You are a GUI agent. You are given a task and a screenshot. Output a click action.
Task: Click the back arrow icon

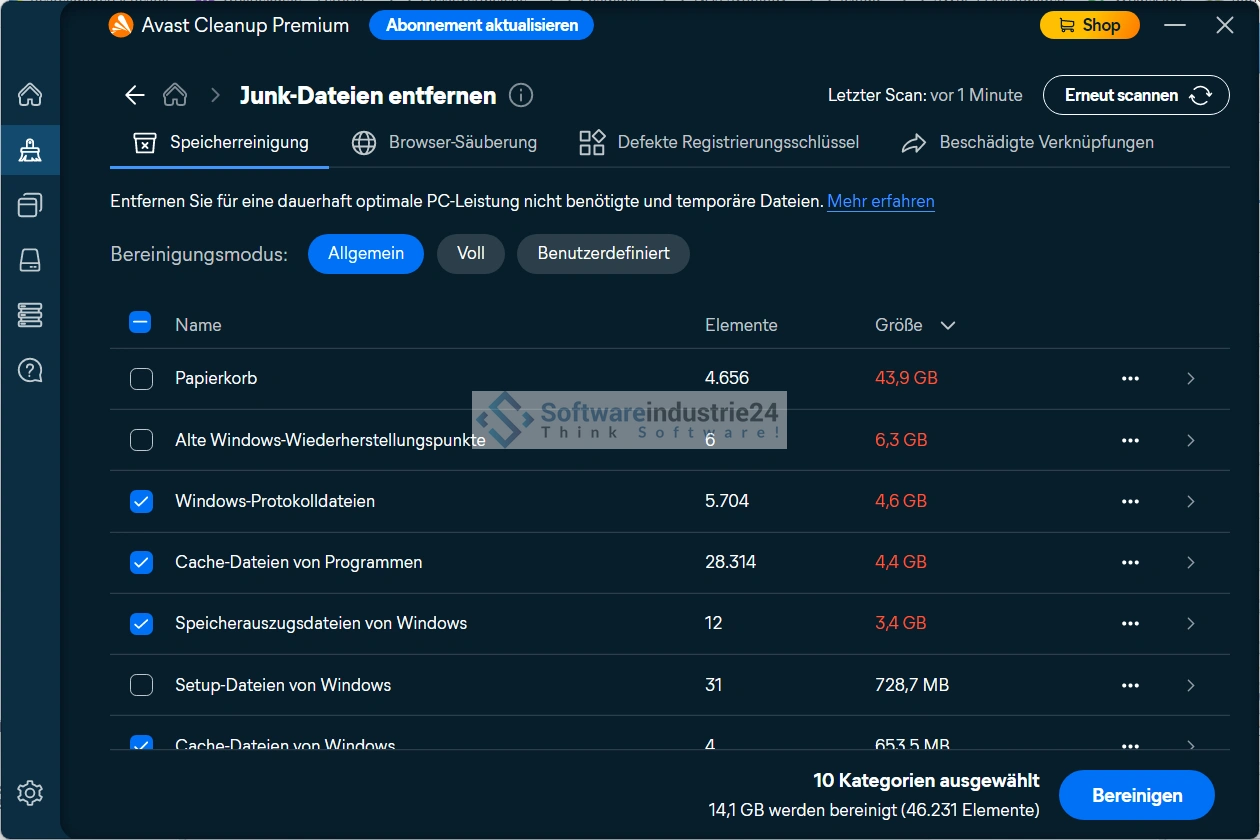click(134, 95)
